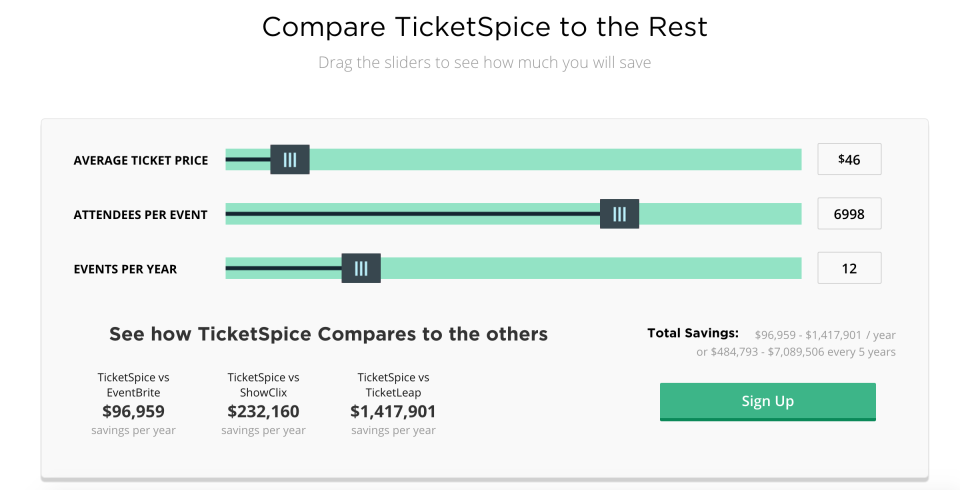Click the TicketSpice vs ShowClix $232,160 savings
Image resolution: width=960 pixels, height=490 pixels.
[x=263, y=411]
